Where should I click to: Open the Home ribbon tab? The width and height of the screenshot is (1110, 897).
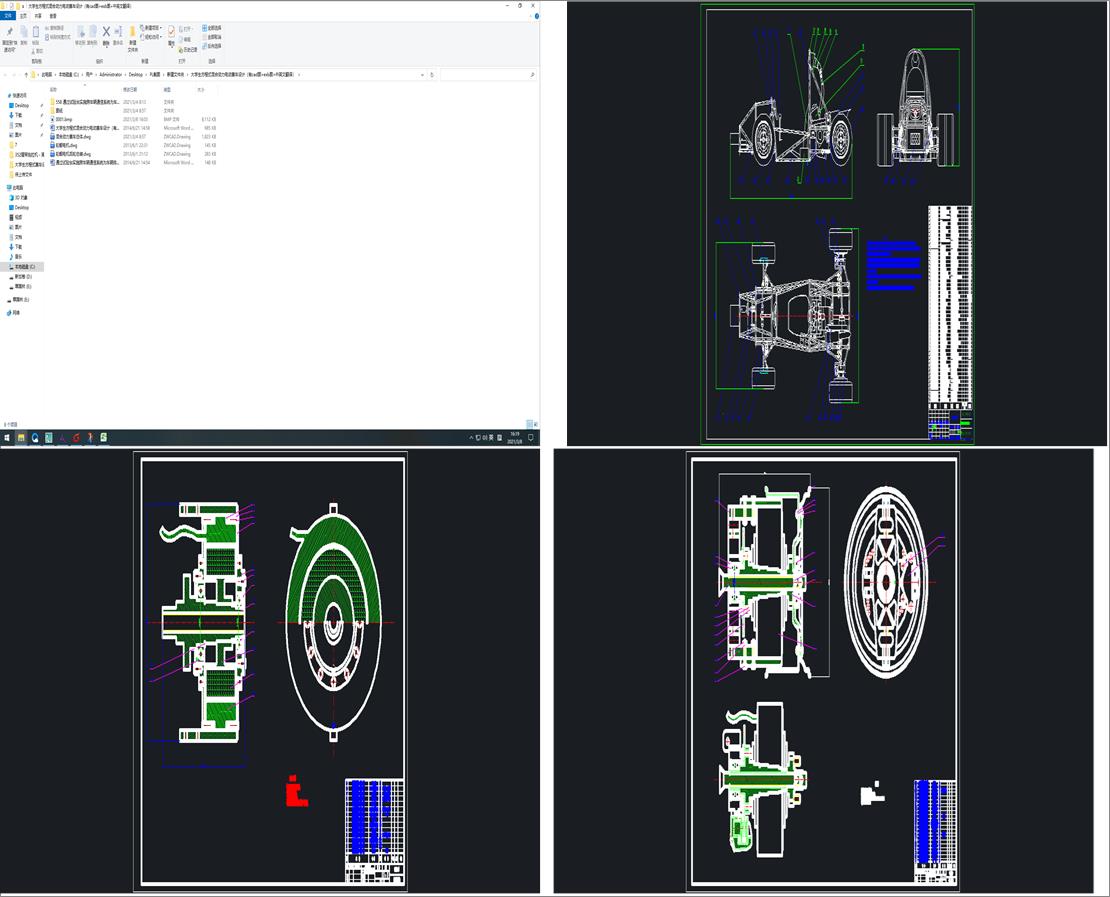tap(23, 16)
